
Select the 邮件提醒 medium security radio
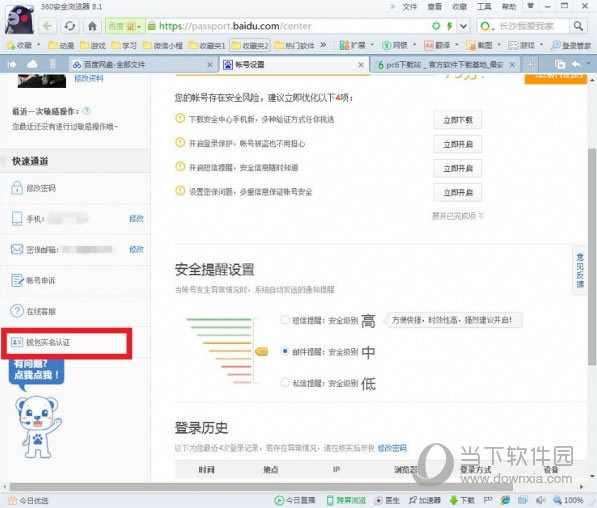(285, 351)
